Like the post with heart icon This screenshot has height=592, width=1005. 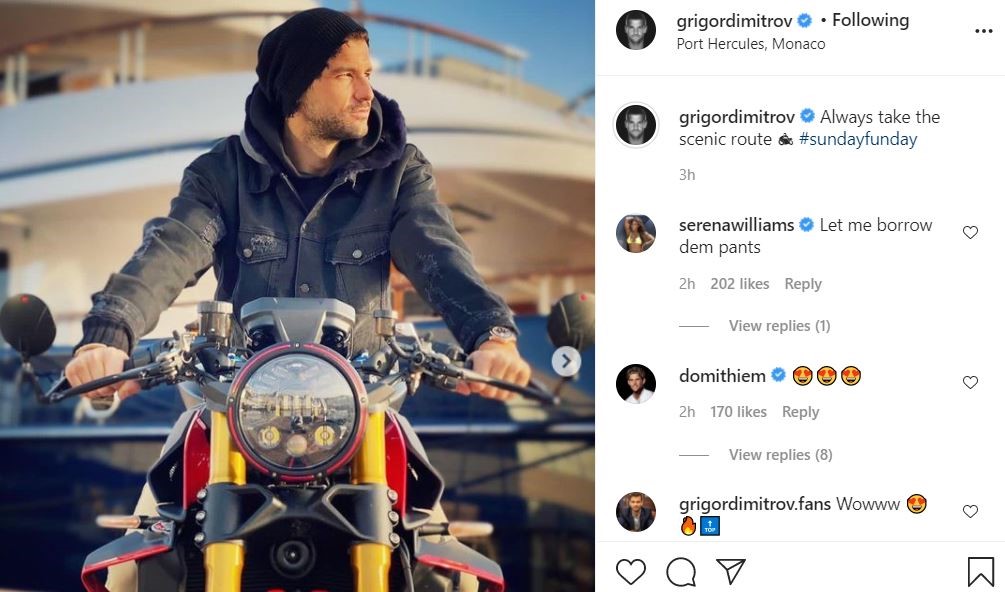[x=631, y=571]
